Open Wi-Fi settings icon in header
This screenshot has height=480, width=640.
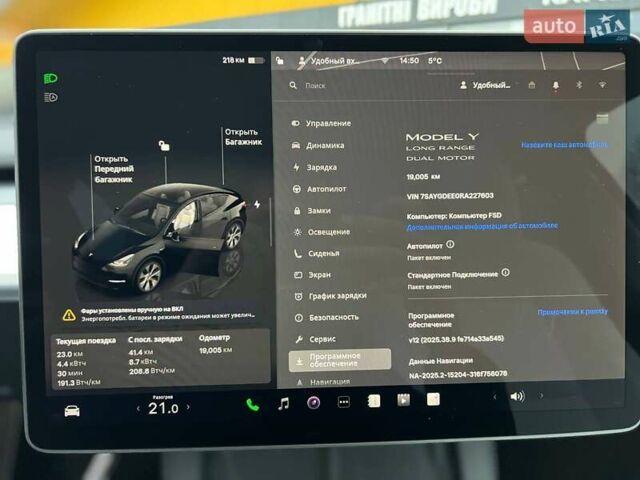coord(602,85)
